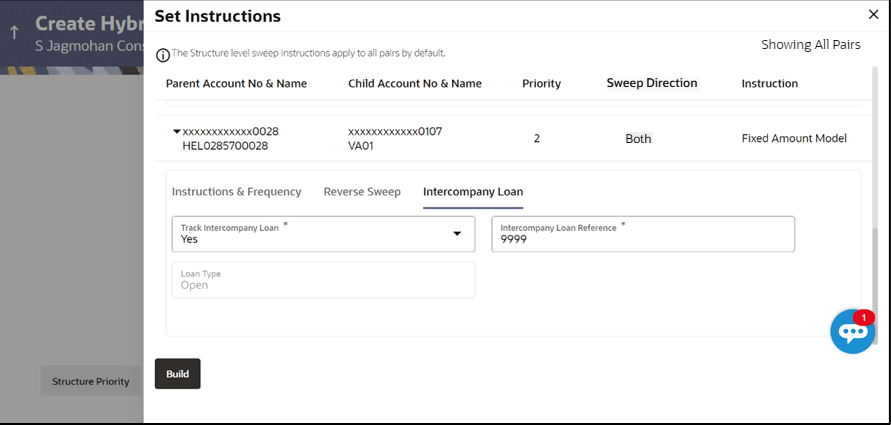Click the back arrow beside Create Hybrid heading
This screenshot has width=891, height=425.
click(14, 32)
